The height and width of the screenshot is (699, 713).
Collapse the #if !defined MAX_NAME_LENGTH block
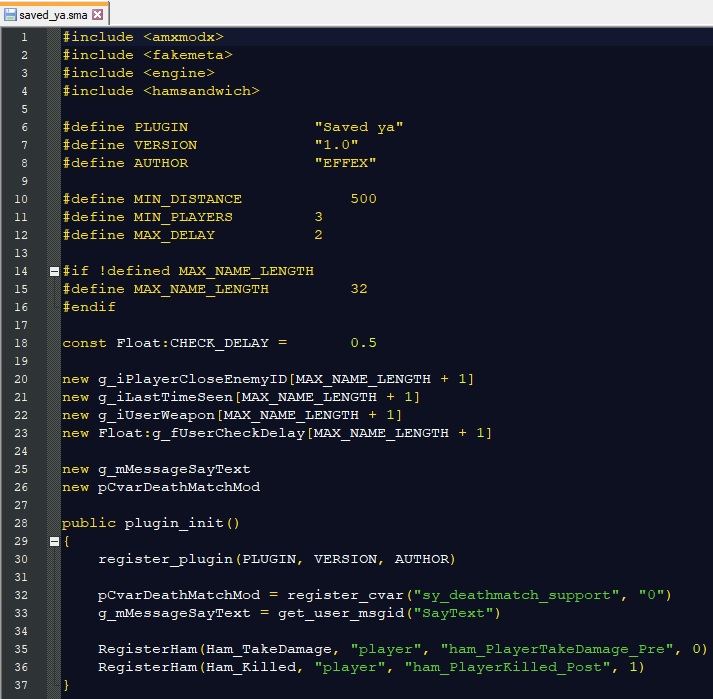coord(53,271)
